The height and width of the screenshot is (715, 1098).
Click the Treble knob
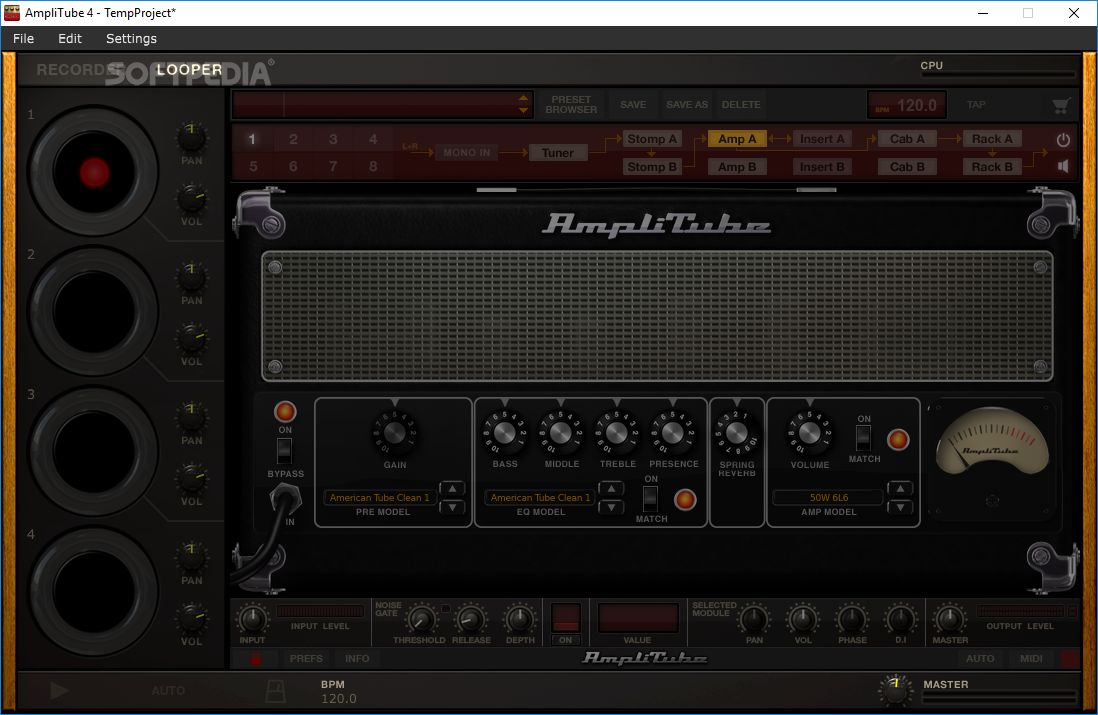[617, 433]
